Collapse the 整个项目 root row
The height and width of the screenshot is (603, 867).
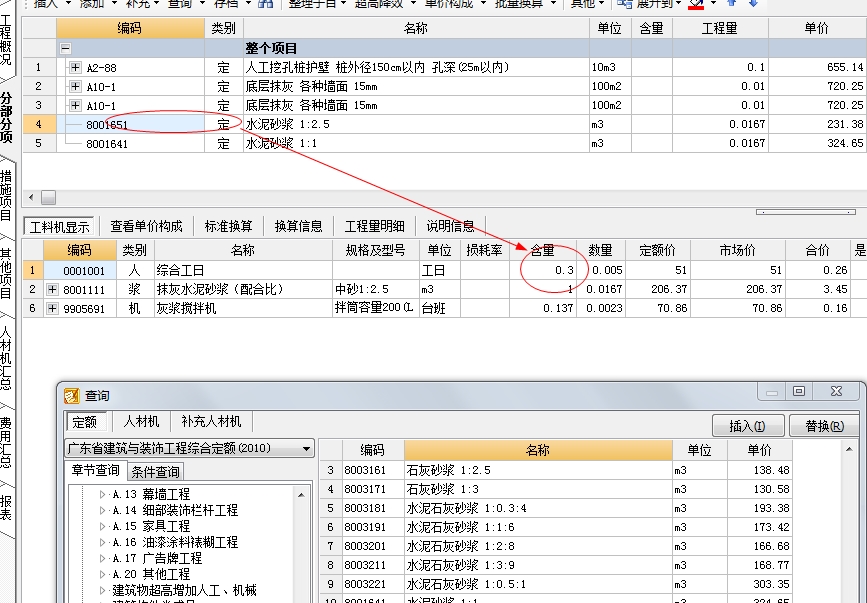coord(65,49)
